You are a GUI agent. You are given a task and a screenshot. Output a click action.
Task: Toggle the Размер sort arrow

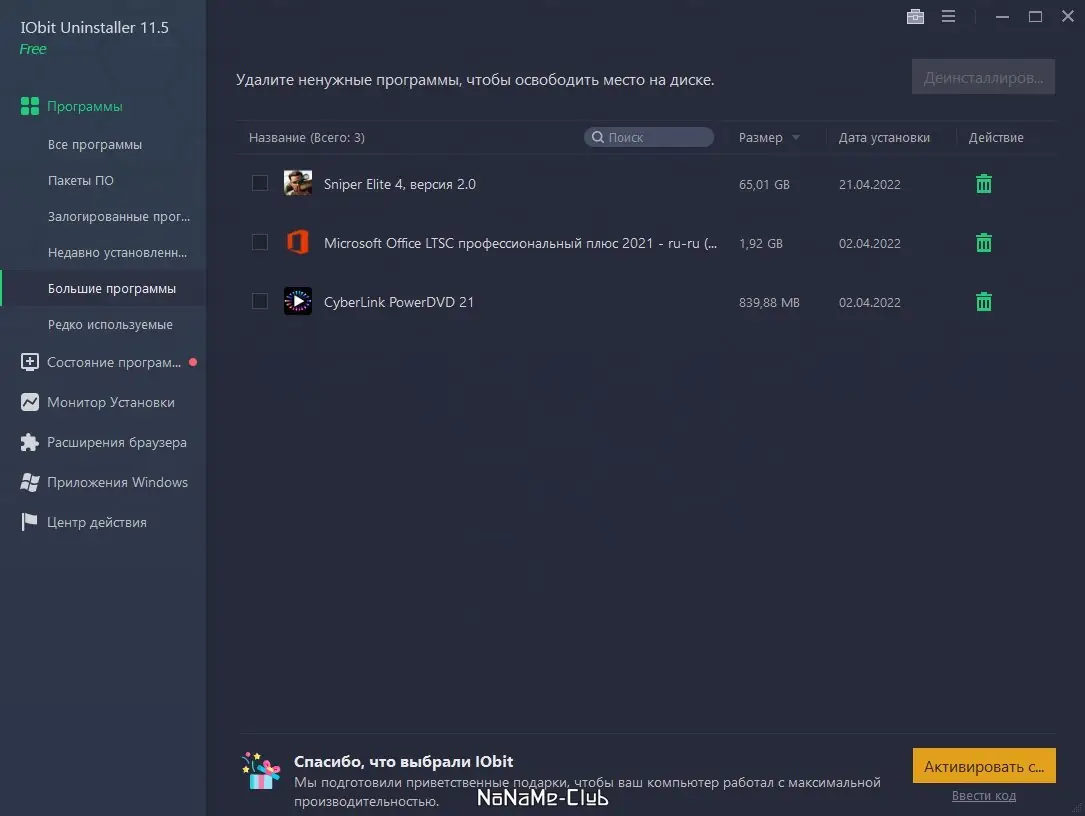coord(796,138)
